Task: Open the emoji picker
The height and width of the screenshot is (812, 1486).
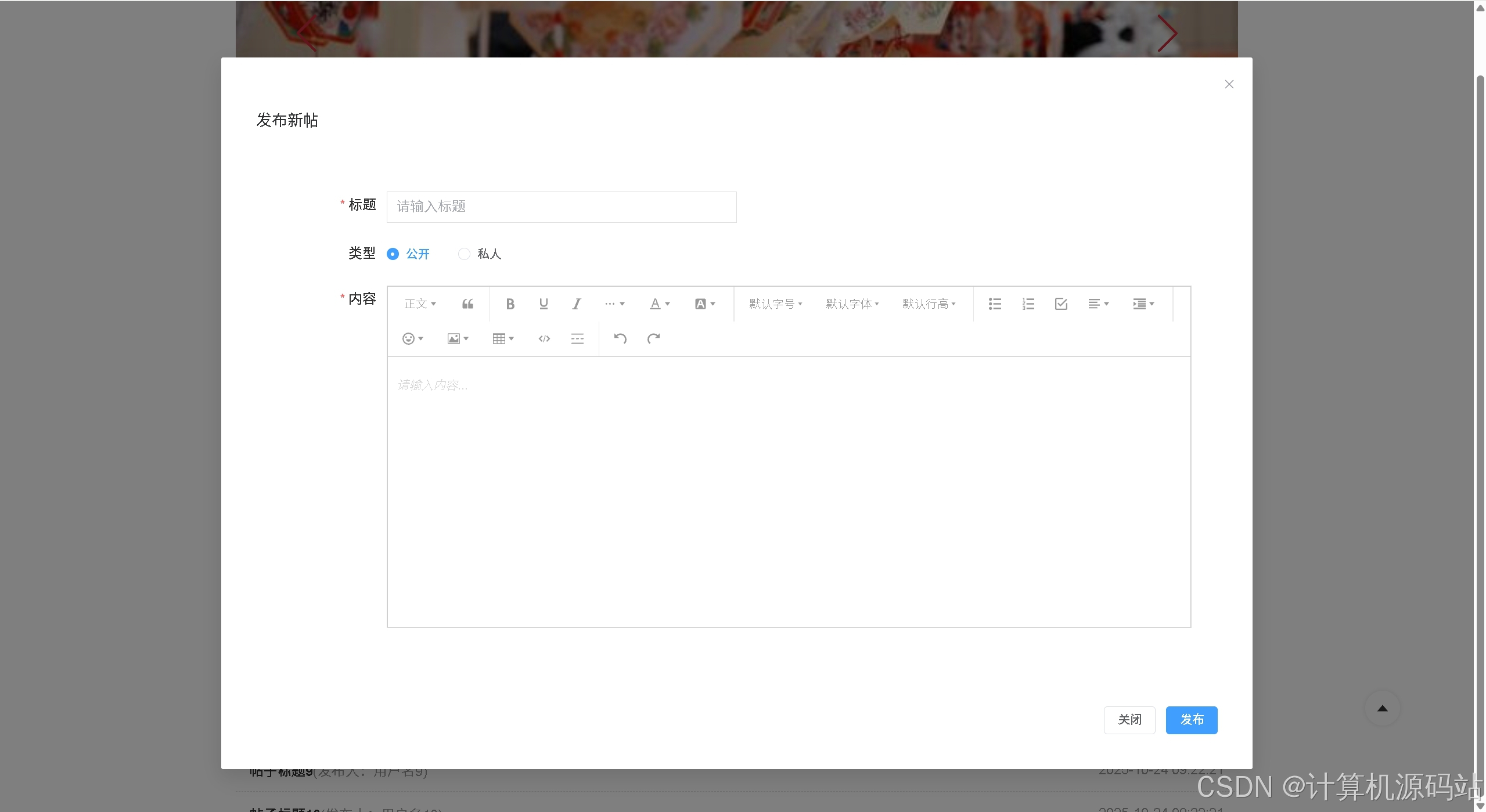Action: tap(413, 338)
